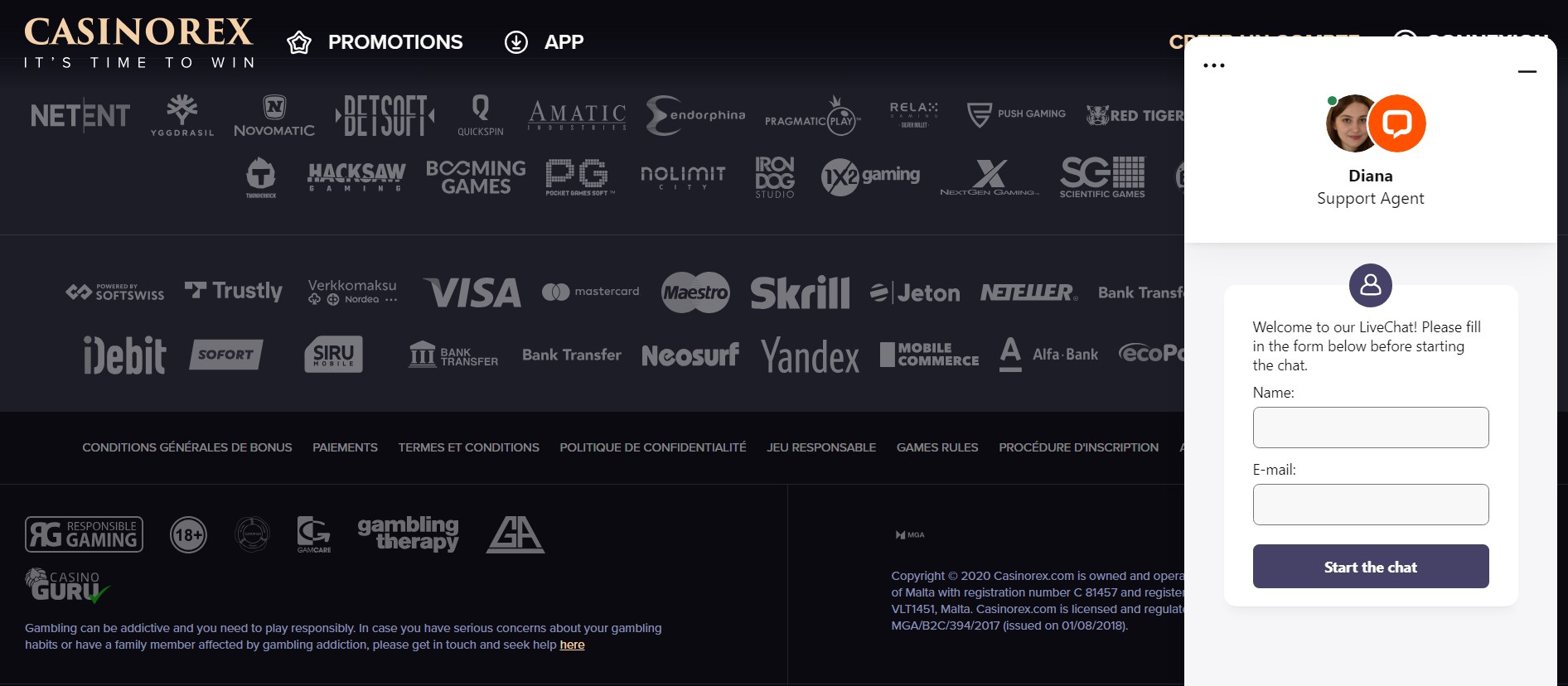Click the Novomatic provider logo
This screenshot has width=1568, height=686.
tap(274, 115)
